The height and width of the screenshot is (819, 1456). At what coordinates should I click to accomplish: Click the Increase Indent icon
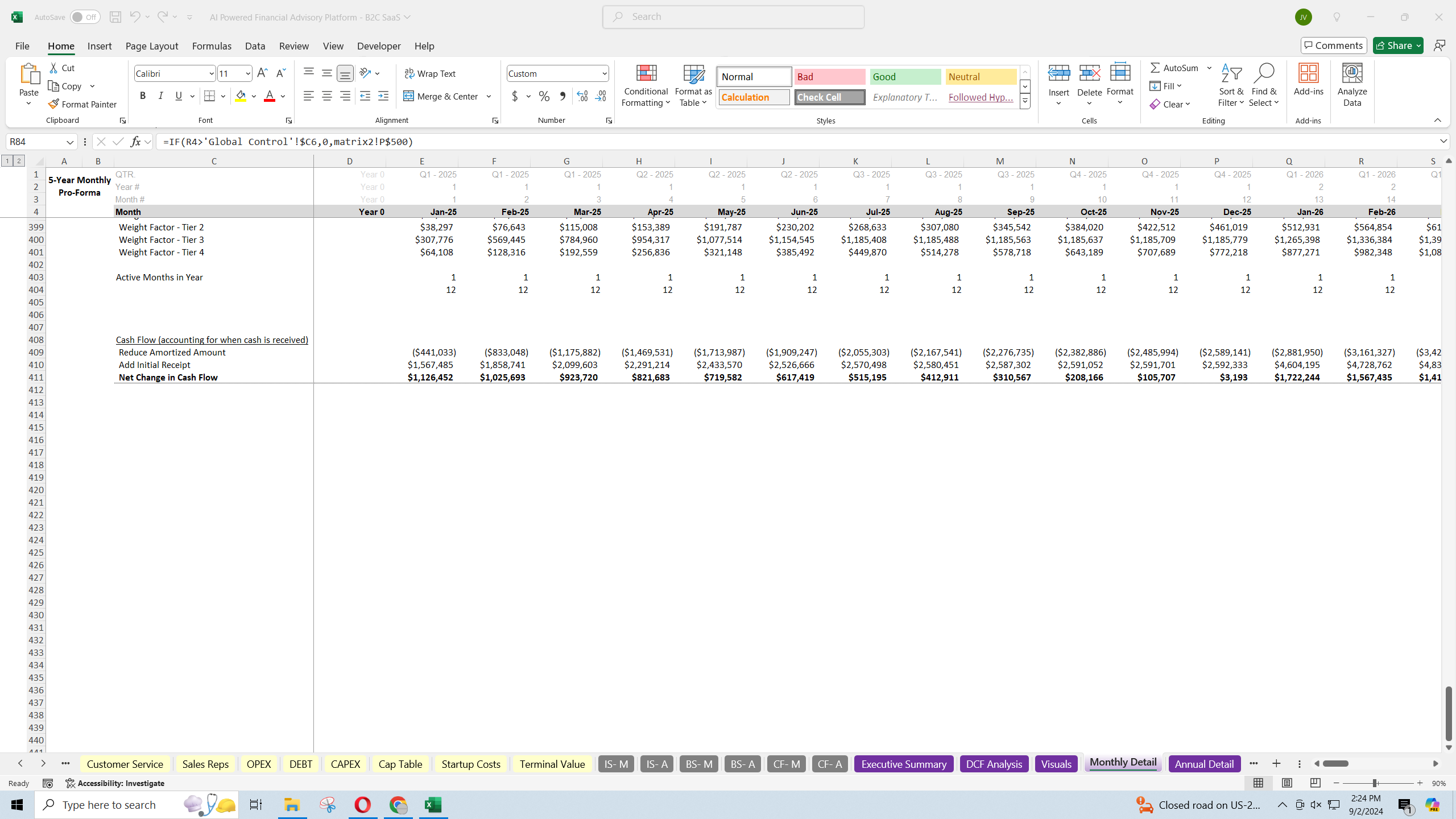coord(383,96)
